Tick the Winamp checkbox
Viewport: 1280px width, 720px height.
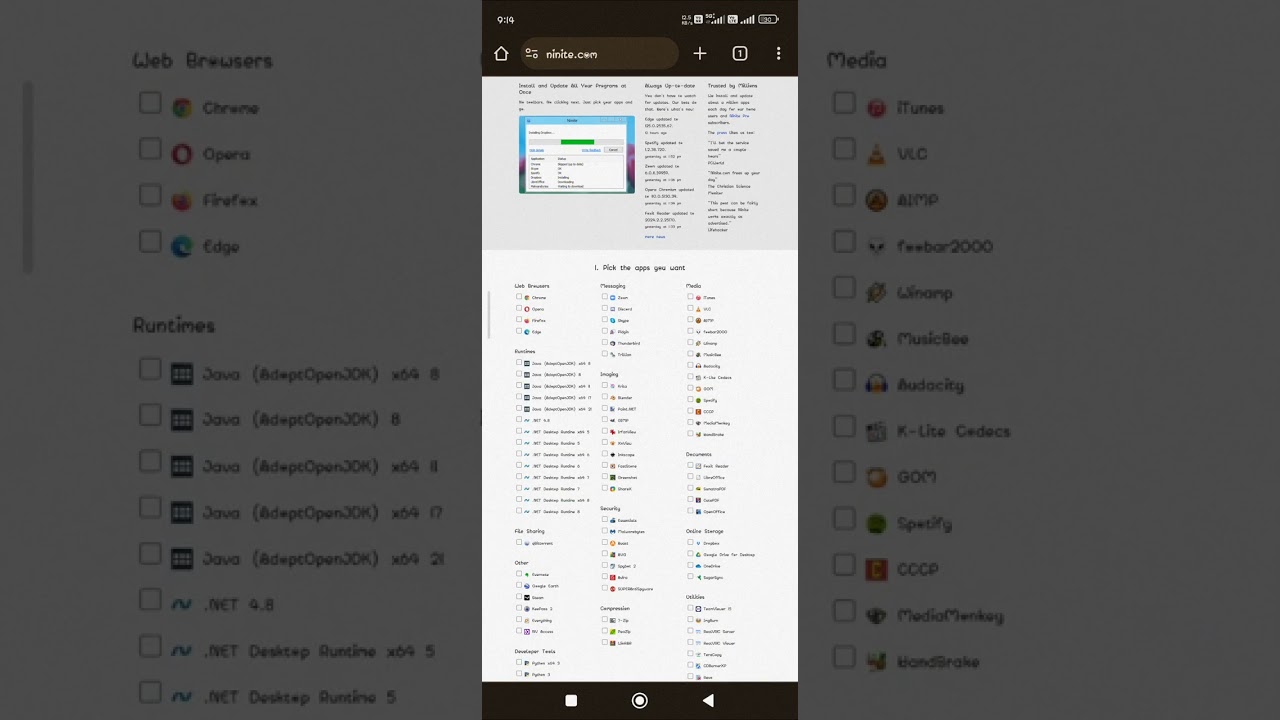[x=691, y=343]
